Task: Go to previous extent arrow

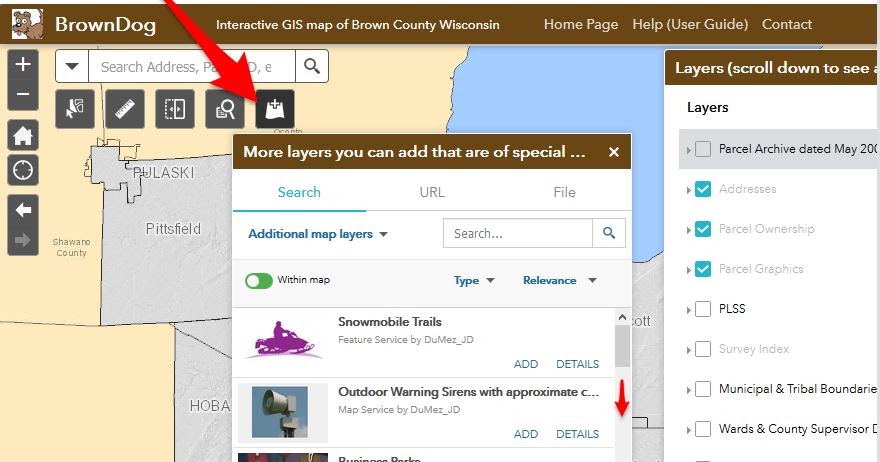Action: coord(23,211)
